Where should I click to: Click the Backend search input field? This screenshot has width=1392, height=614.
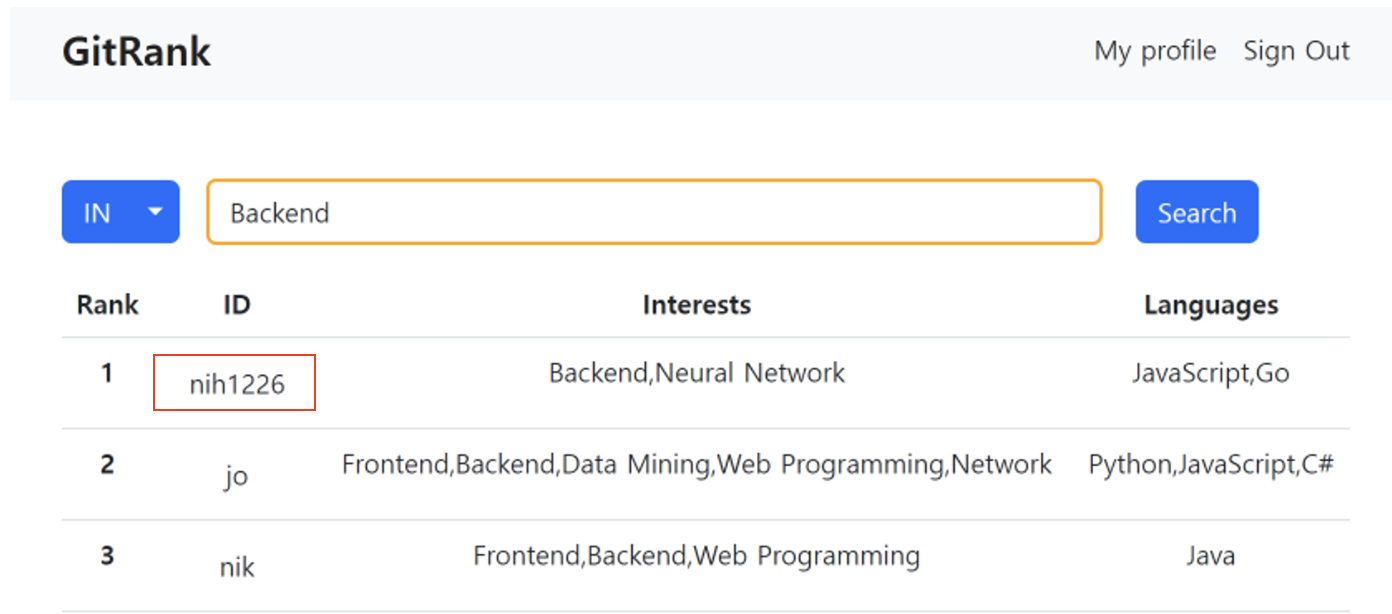click(x=654, y=212)
